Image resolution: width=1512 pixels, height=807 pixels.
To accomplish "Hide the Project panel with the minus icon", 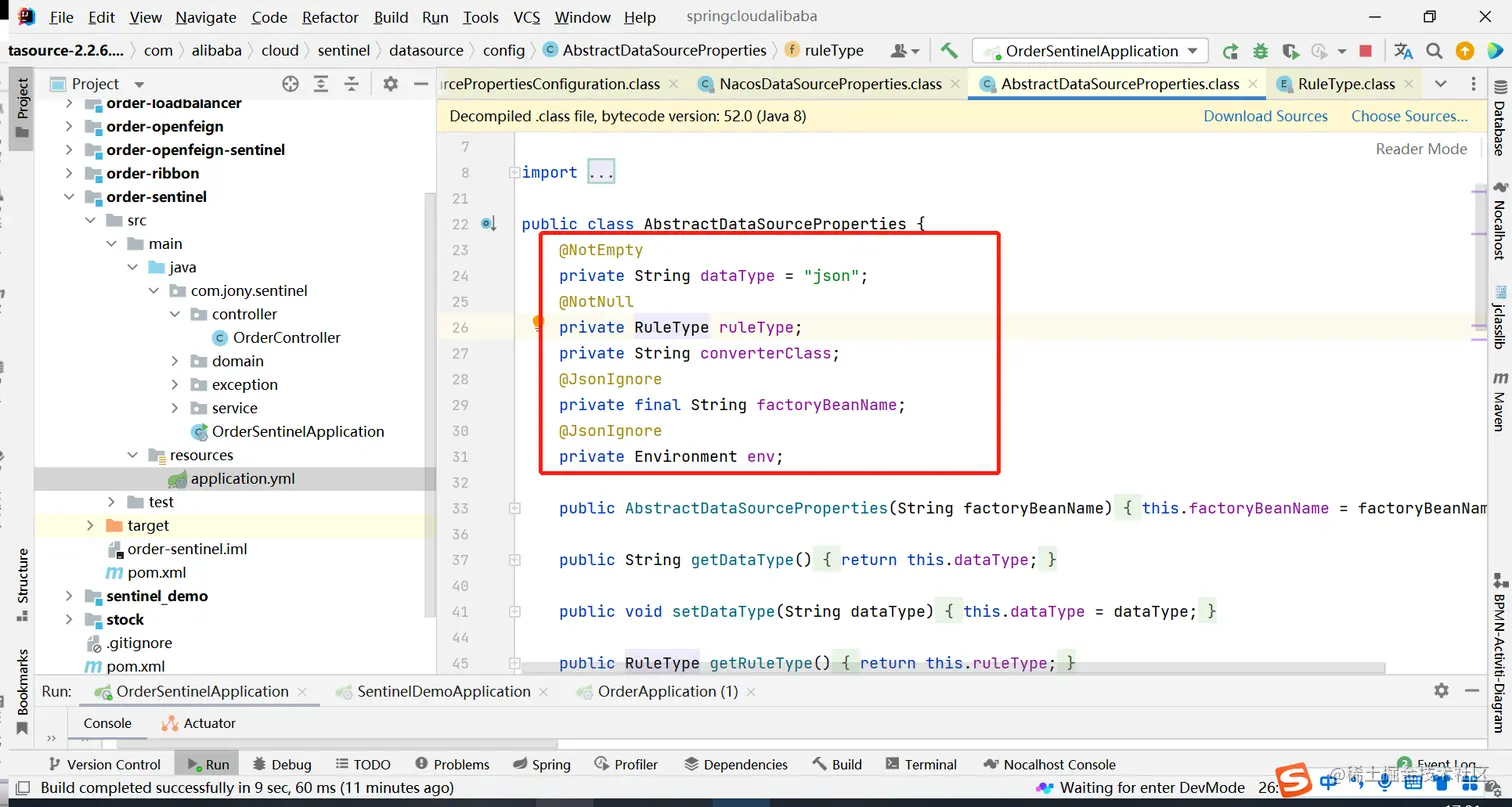I will click(x=419, y=84).
